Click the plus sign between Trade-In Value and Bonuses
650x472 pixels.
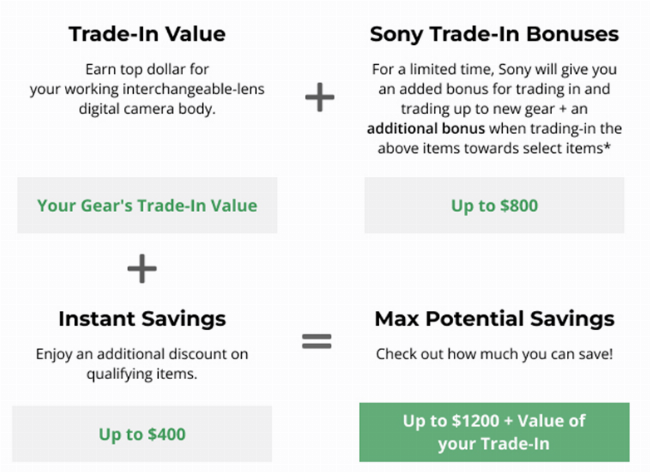click(x=318, y=97)
